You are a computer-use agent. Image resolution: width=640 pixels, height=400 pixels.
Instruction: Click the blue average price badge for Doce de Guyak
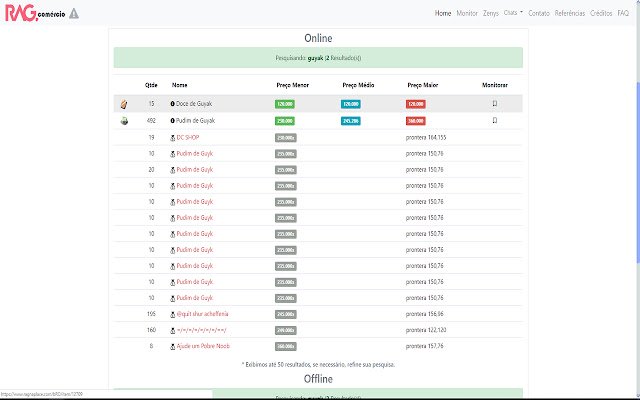[351, 104]
